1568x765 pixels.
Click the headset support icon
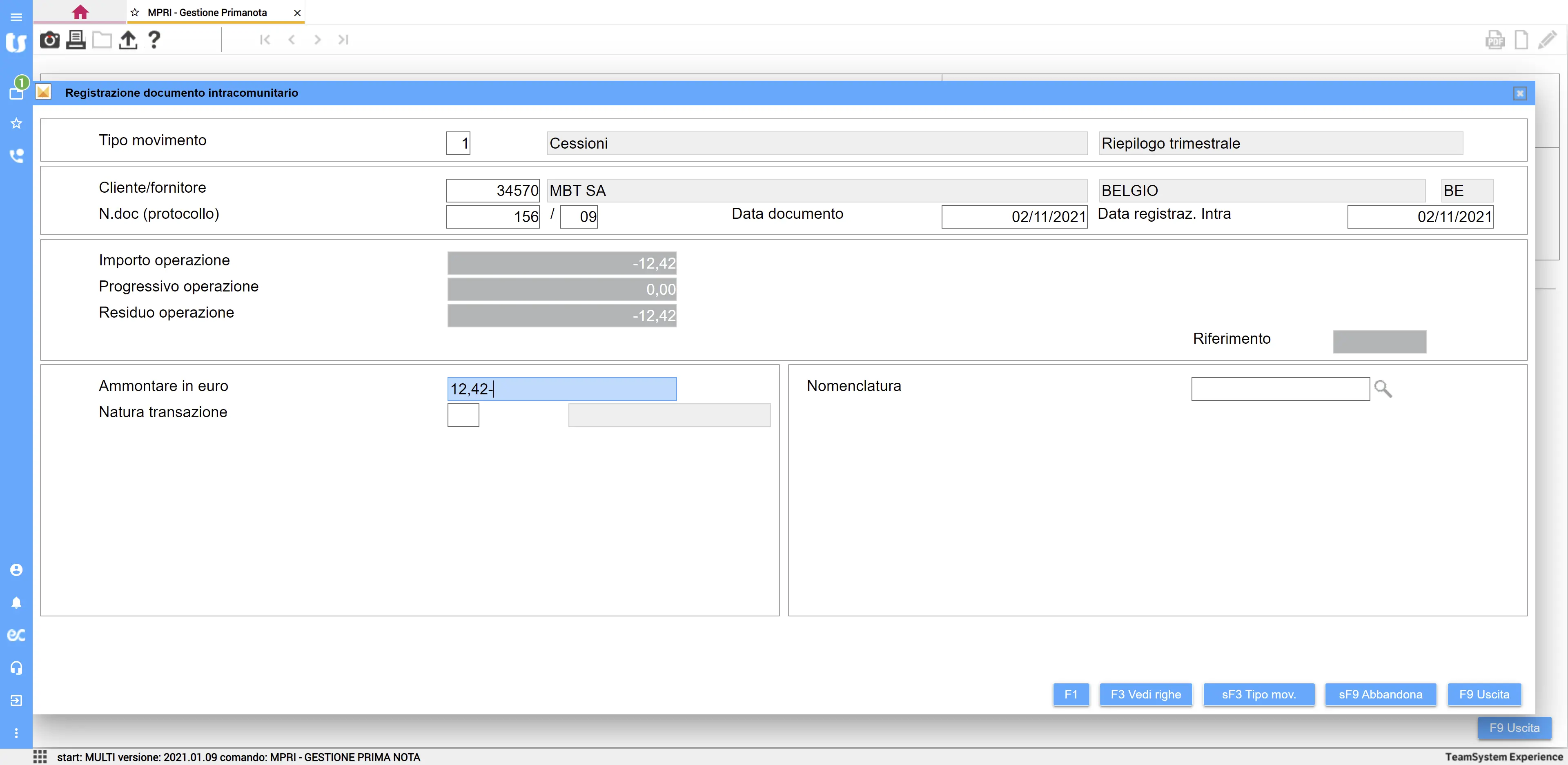click(x=16, y=667)
